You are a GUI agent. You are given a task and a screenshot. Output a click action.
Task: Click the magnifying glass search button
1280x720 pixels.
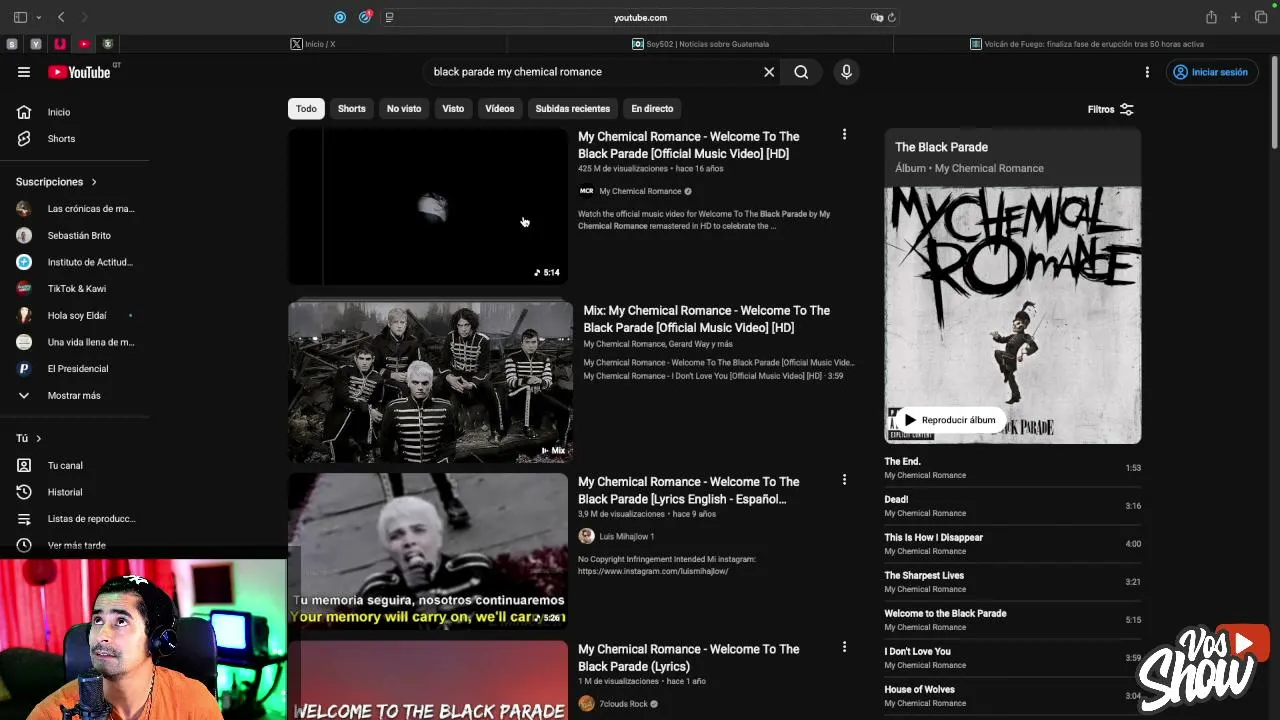(x=801, y=72)
